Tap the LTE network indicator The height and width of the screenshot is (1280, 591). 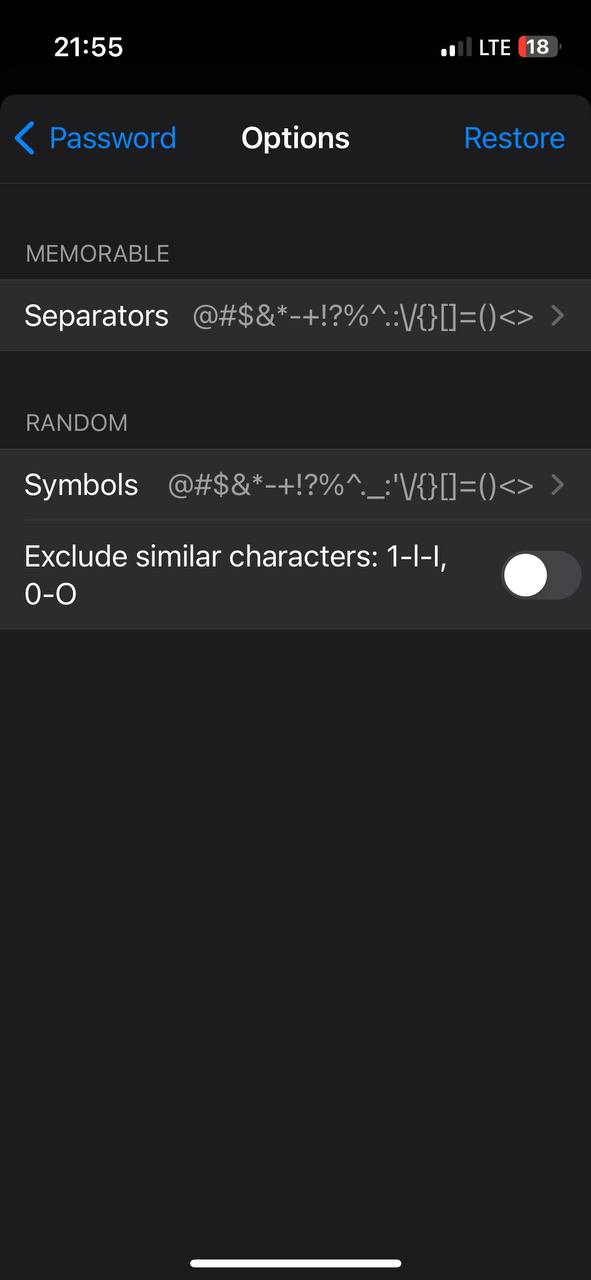(x=495, y=47)
